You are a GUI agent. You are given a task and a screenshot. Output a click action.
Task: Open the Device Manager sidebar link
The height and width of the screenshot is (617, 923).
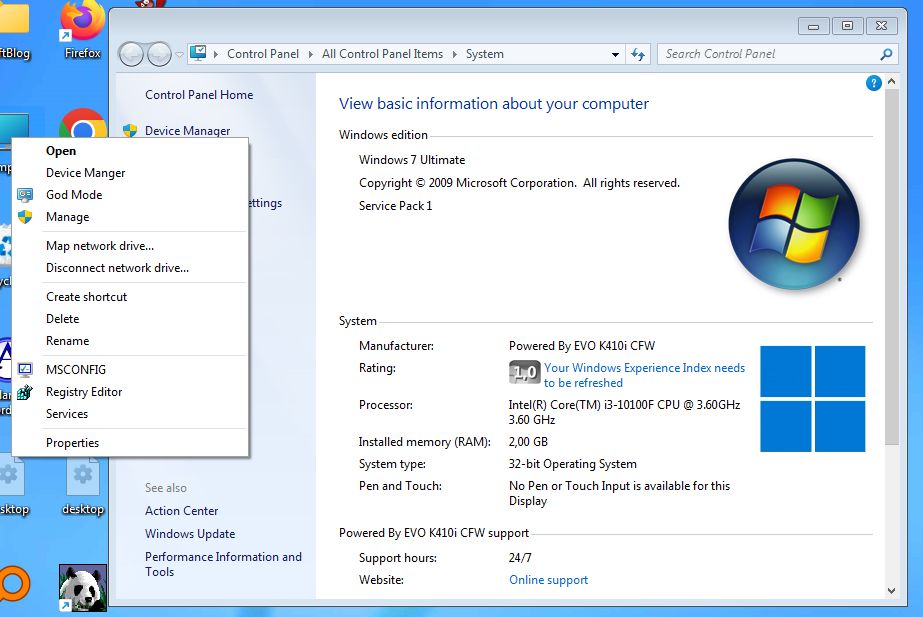tap(187, 131)
